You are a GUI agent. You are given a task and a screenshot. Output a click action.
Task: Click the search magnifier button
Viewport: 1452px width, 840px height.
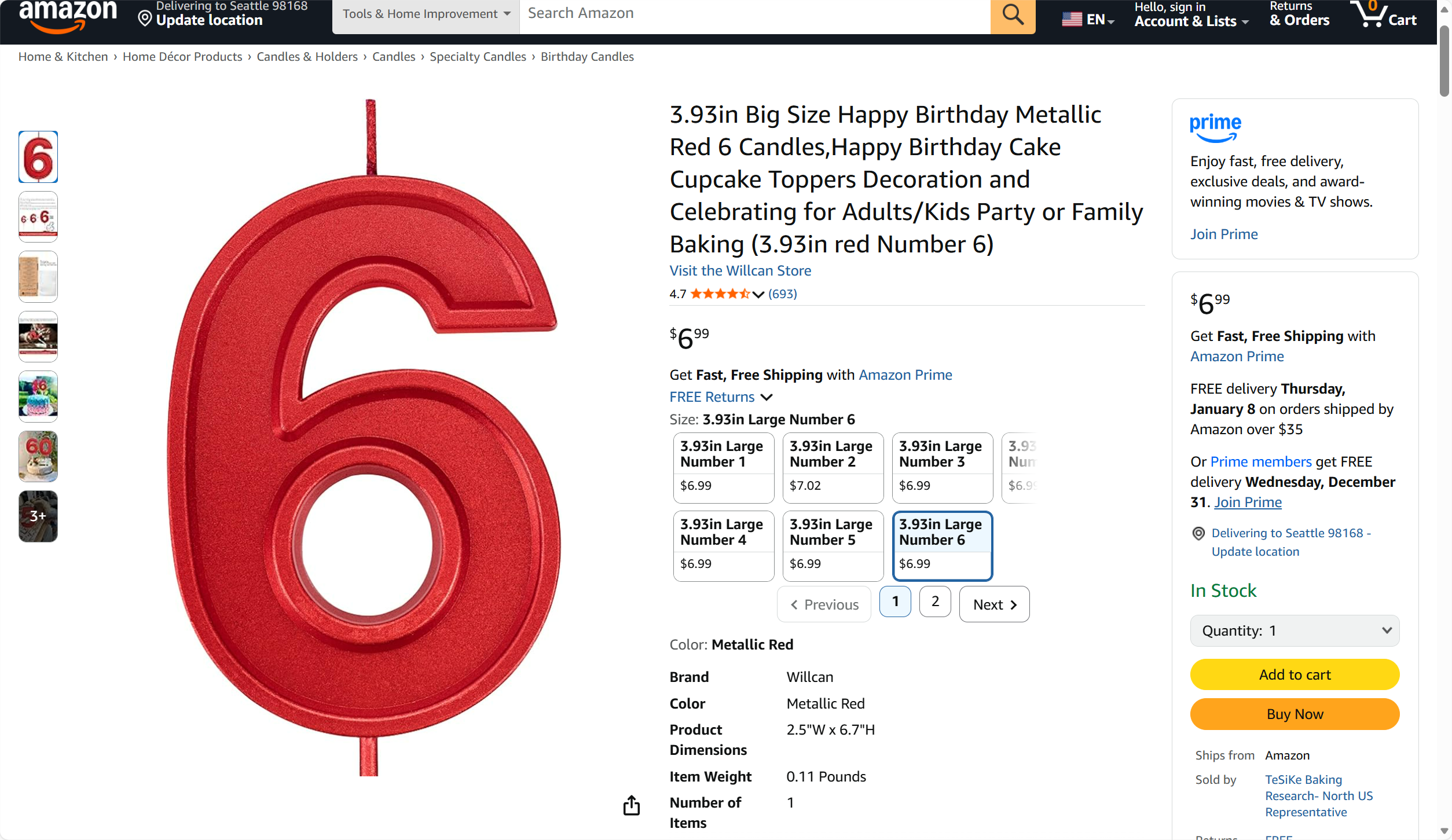tap(1013, 14)
